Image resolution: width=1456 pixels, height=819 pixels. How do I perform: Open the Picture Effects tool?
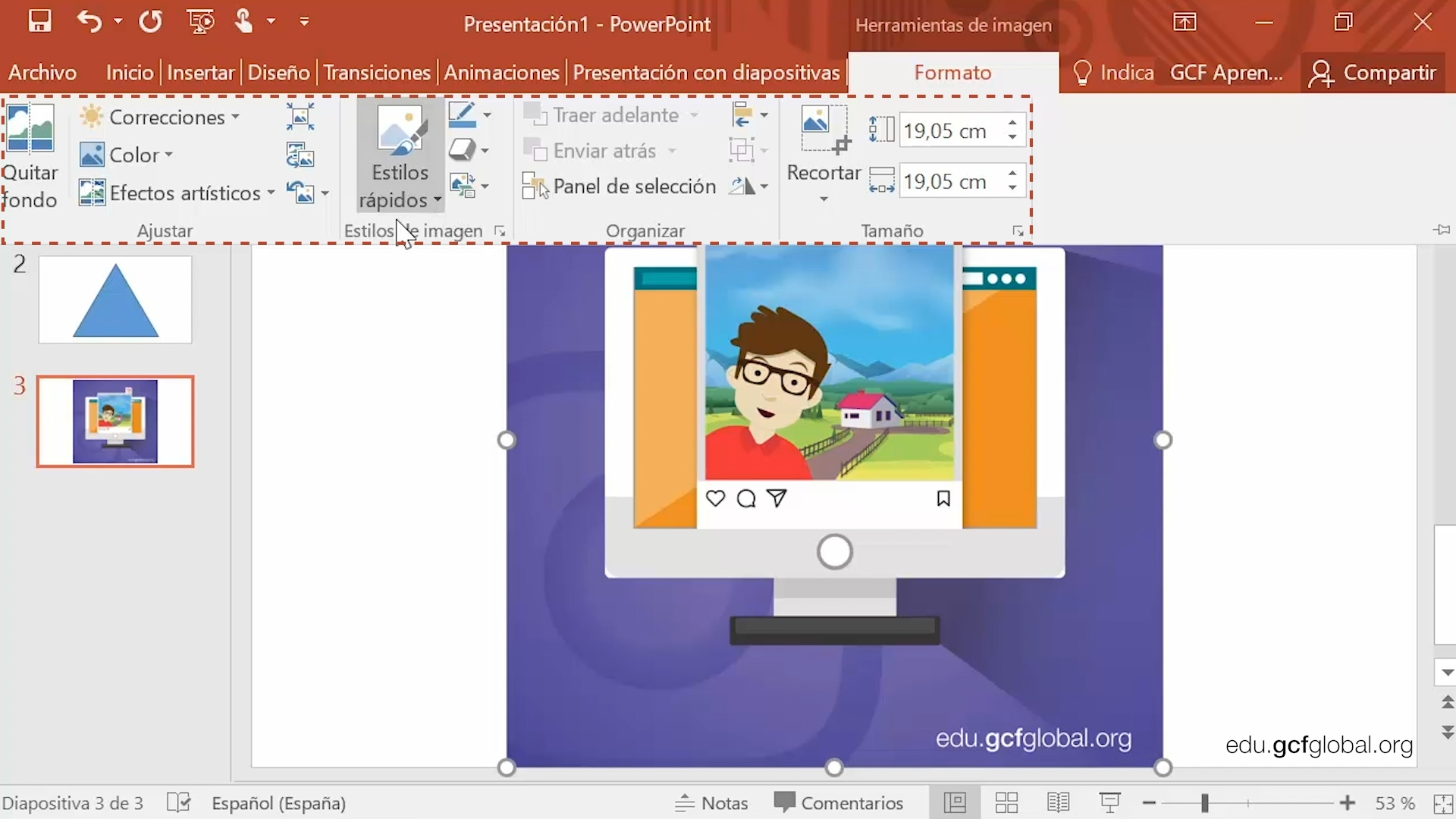(462, 150)
